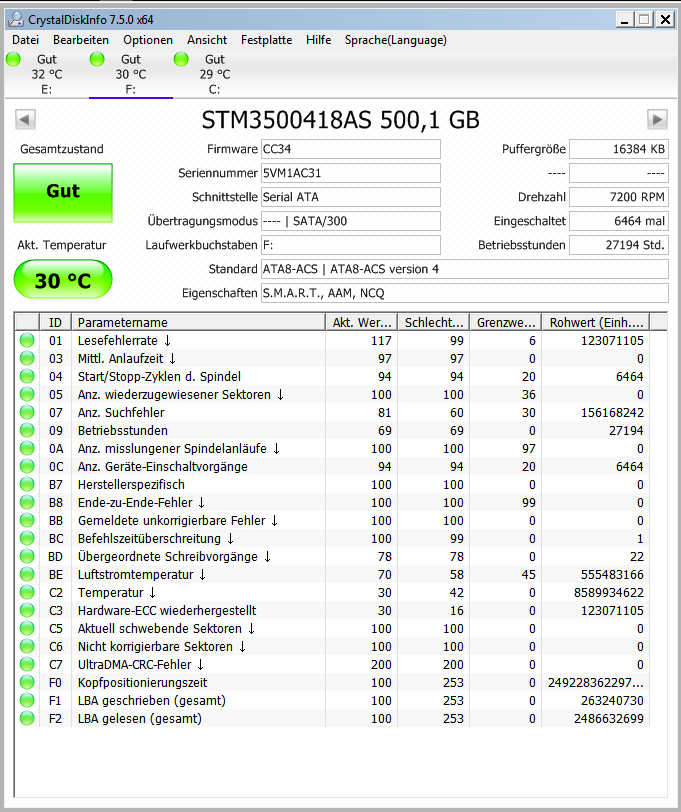This screenshot has height=812, width=681.
Task: Click status icon for Übergeordnete Schreibvorgänge
Action: [27, 556]
